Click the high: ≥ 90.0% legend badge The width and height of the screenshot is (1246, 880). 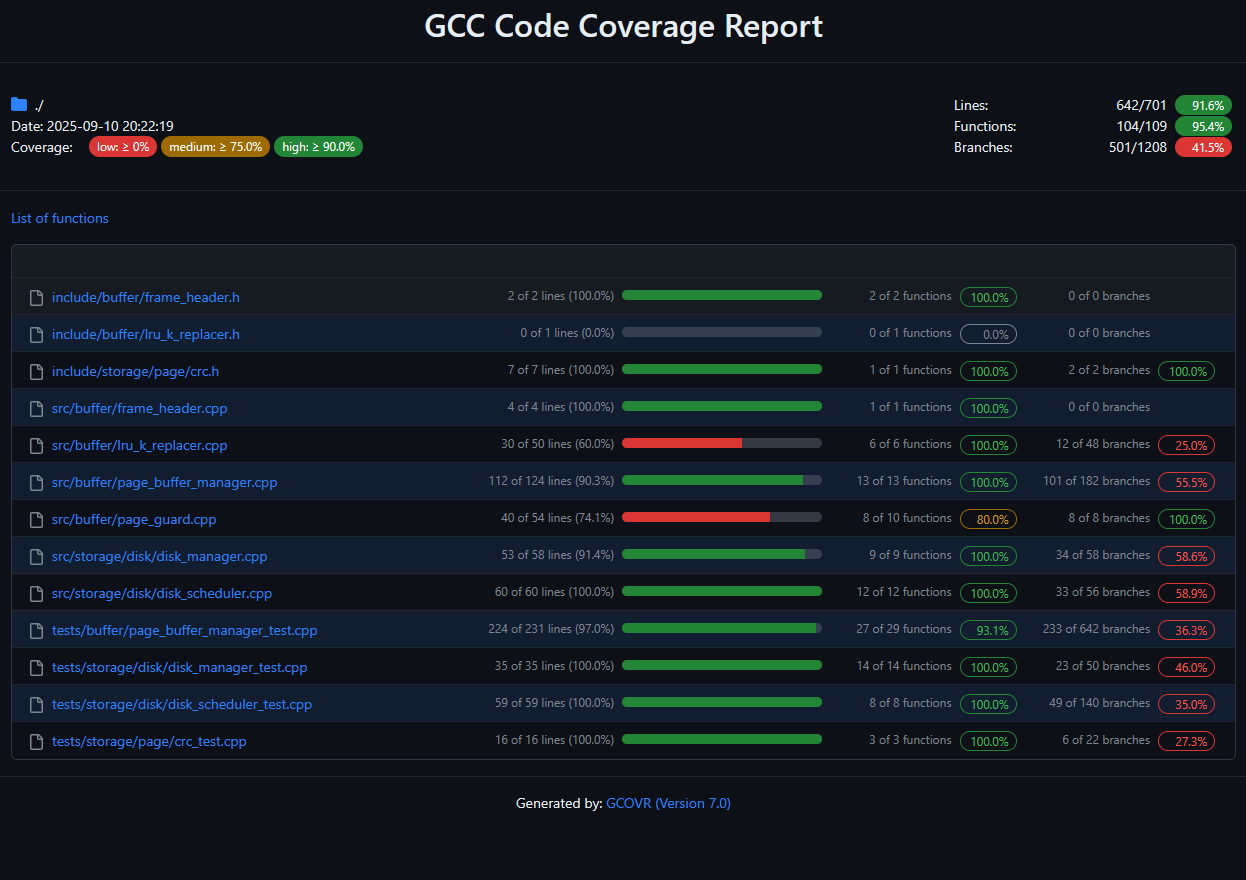[x=318, y=146]
